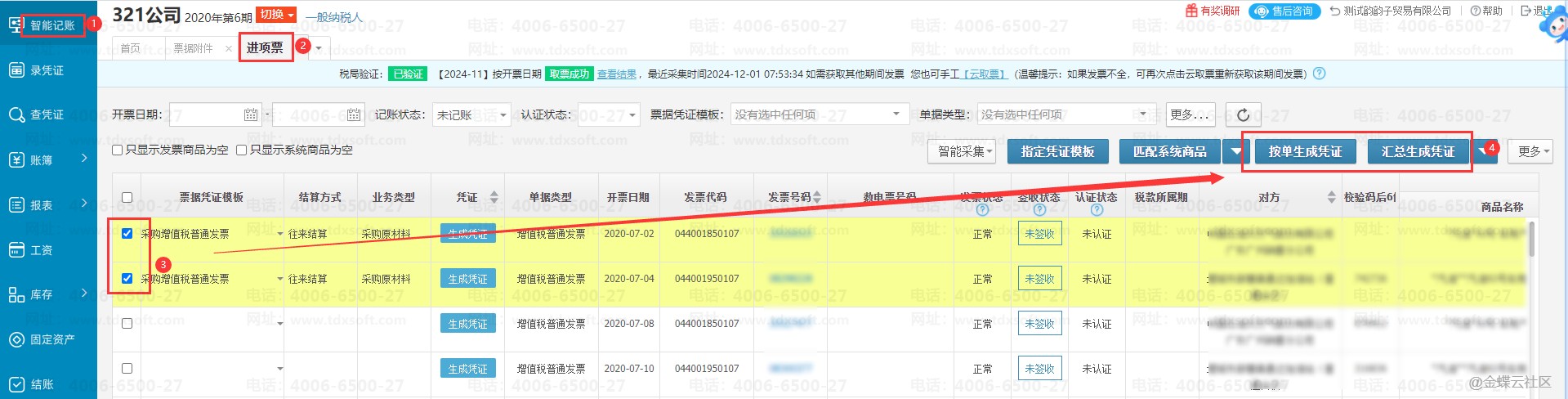Open the 票据凭证模板 filter dropdown
Image resolution: width=1568 pixels, height=399 pixels.
pos(819,114)
